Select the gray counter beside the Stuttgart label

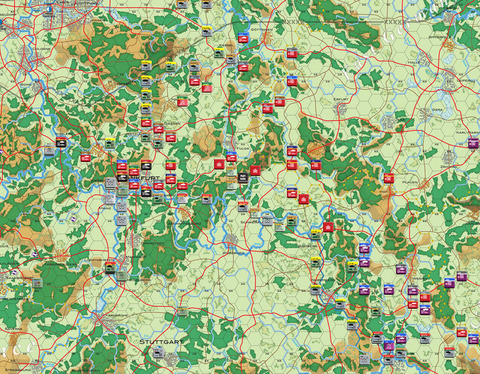point(158,352)
